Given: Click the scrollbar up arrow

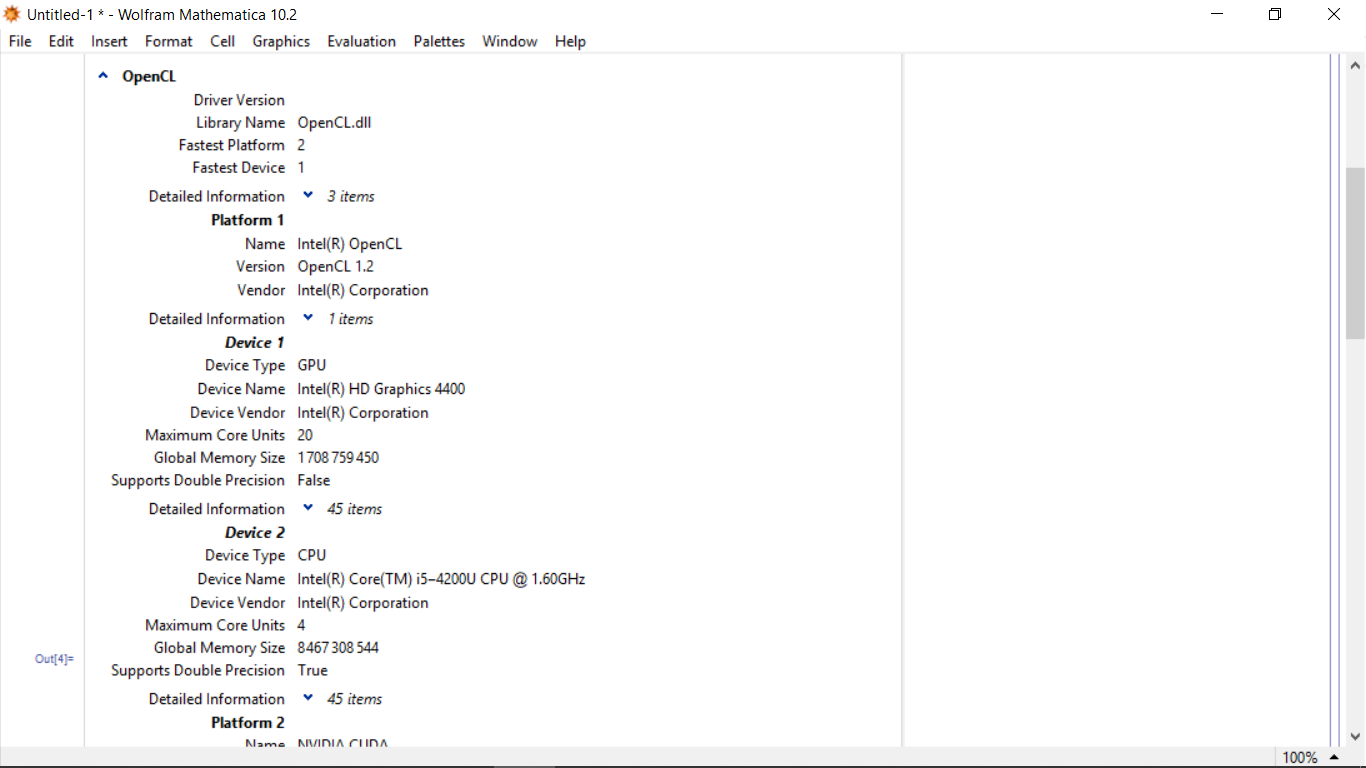Looking at the screenshot, I should (x=1355, y=64).
